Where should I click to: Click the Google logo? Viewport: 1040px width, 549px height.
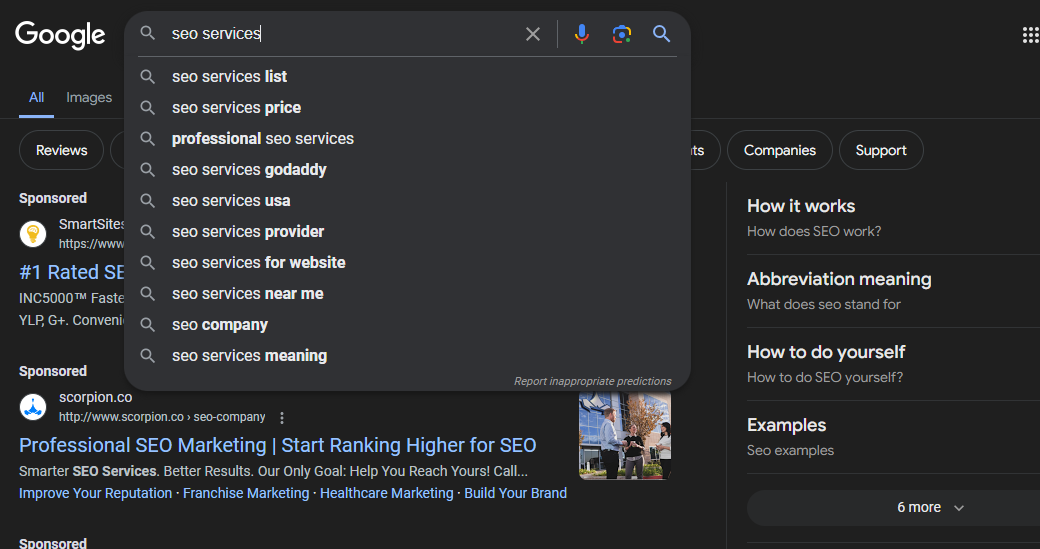(60, 34)
